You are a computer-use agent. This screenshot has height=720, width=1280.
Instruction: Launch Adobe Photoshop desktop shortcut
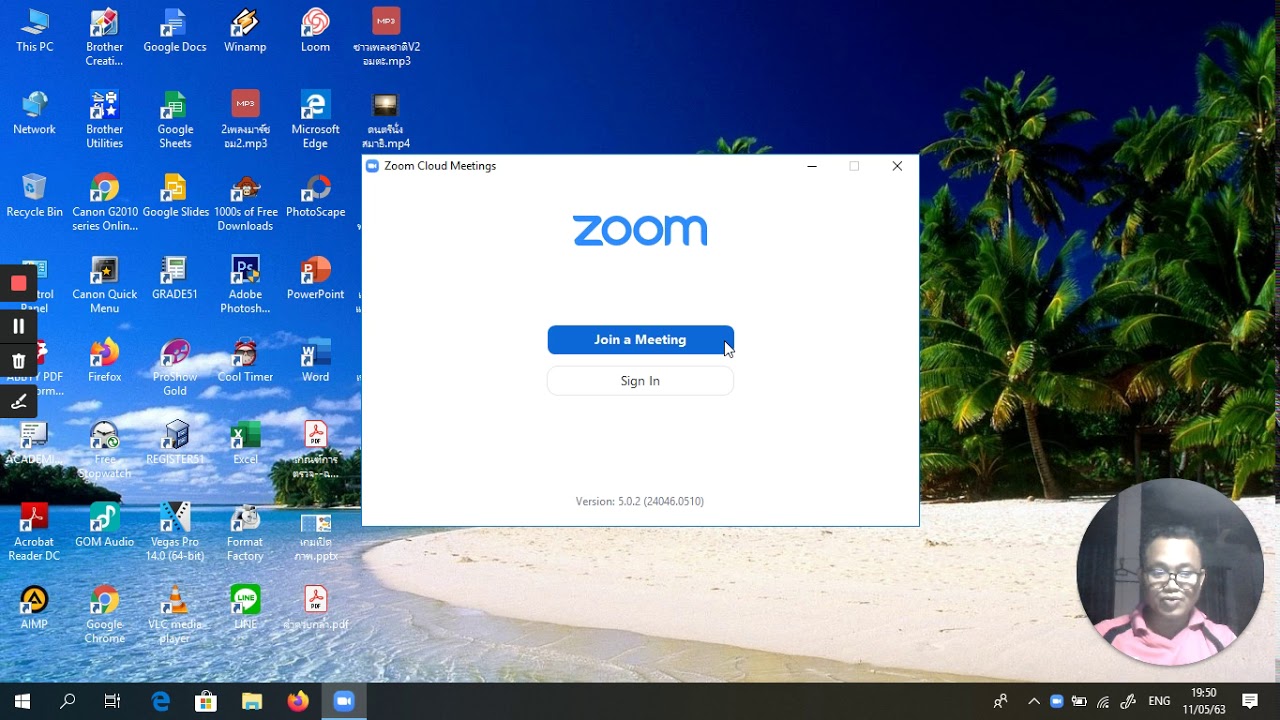click(245, 285)
